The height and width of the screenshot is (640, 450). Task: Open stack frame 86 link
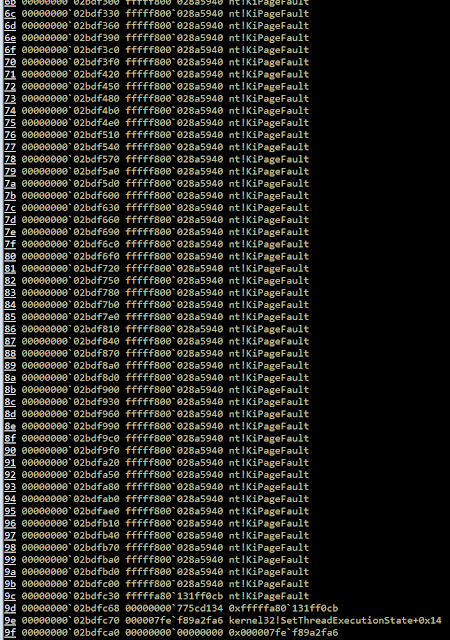click(x=10, y=329)
